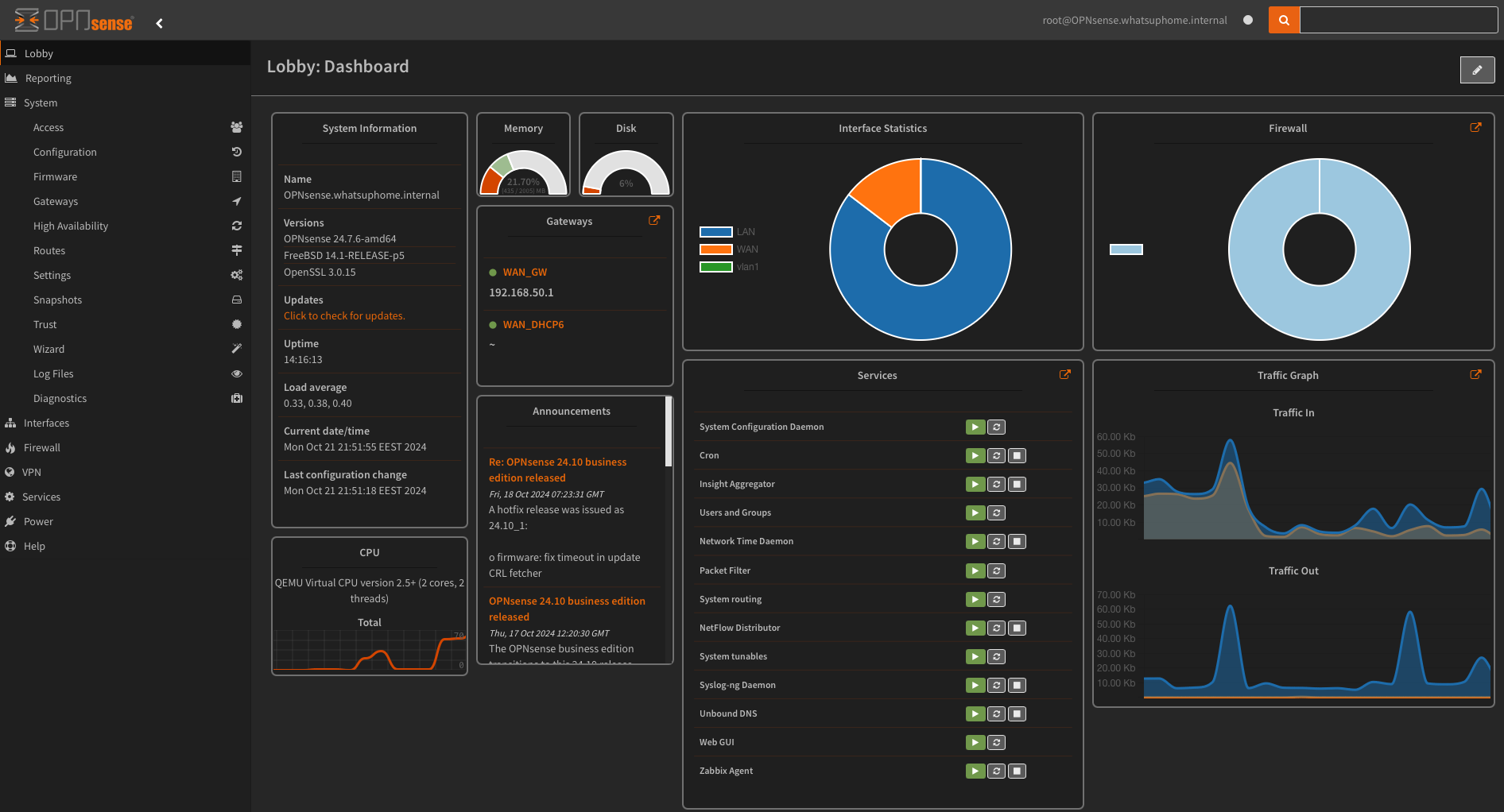Click the Settings gears icon beside Settings
This screenshot has width=1504, height=812.
click(x=236, y=275)
